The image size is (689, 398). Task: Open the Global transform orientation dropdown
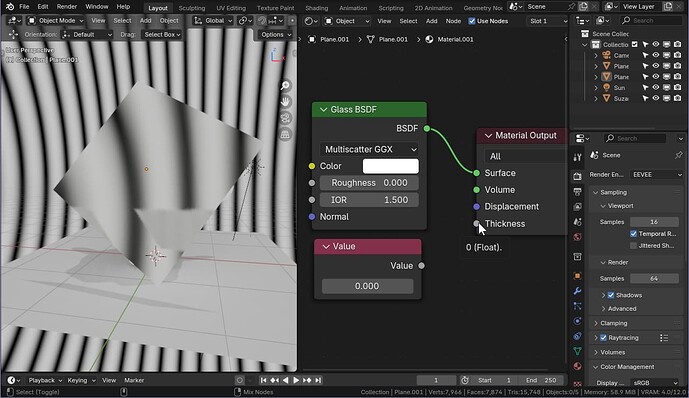(x=213, y=21)
